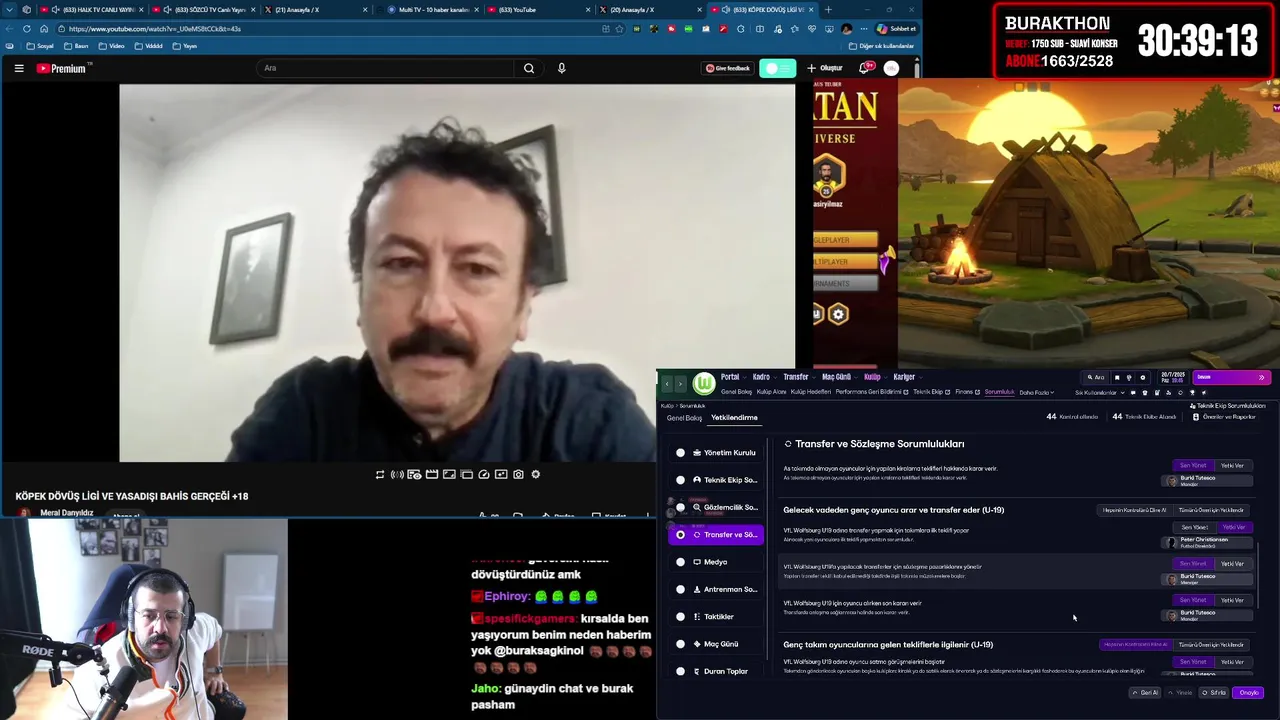Select the Taktikler radio option

pyautogui.click(x=681, y=617)
